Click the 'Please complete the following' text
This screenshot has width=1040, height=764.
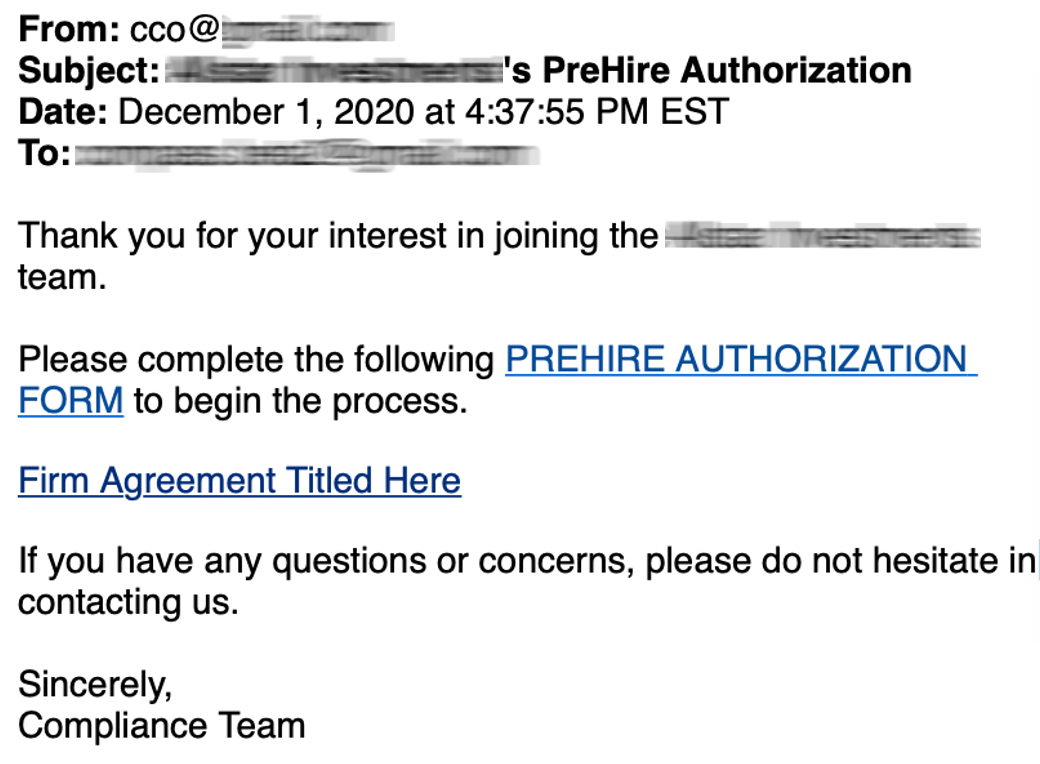click(x=256, y=360)
